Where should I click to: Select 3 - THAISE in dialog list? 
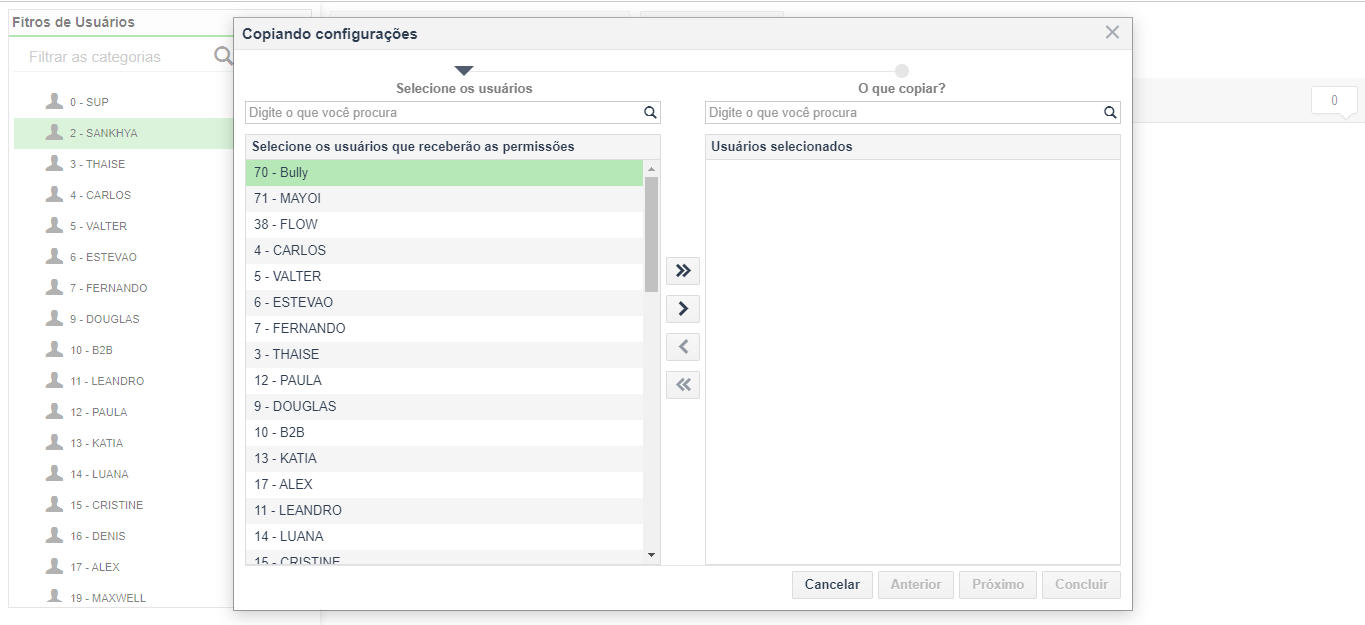(x=444, y=355)
